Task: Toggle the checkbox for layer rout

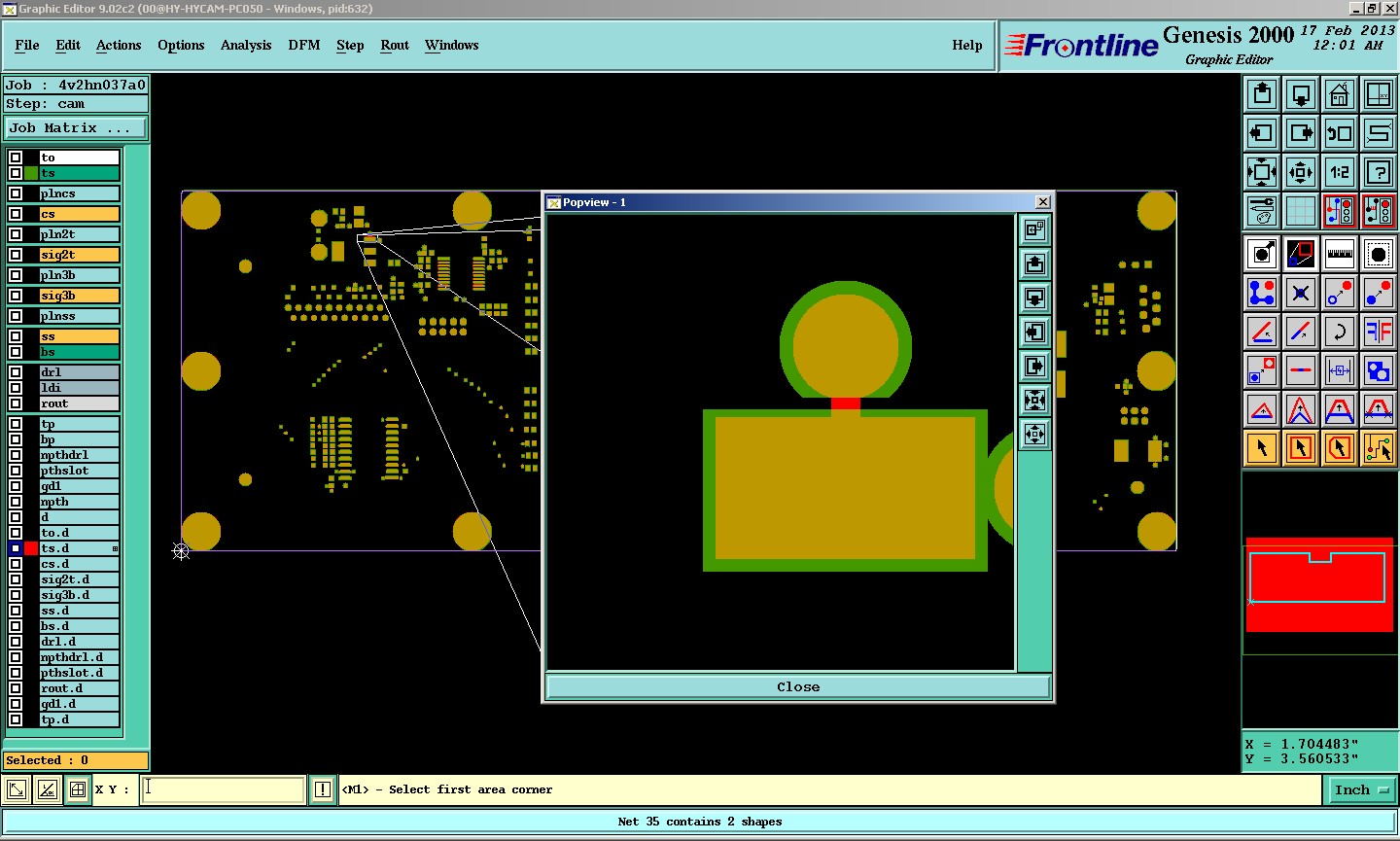Action: pyautogui.click(x=16, y=403)
